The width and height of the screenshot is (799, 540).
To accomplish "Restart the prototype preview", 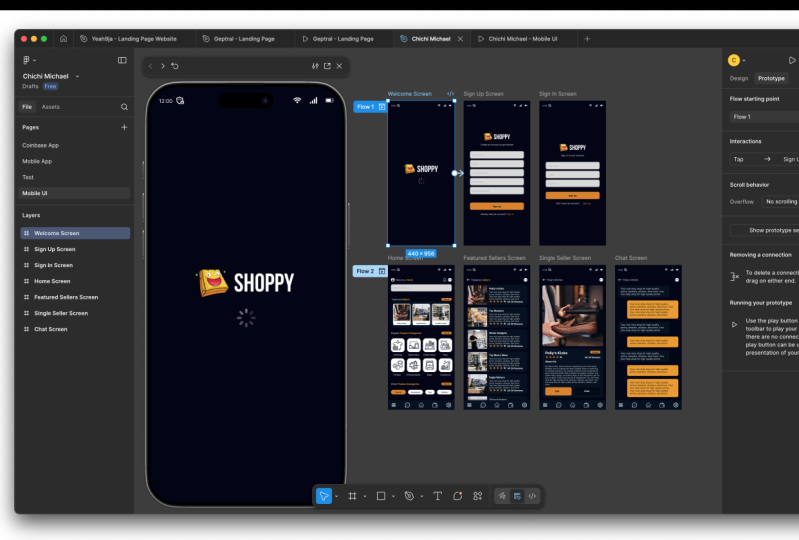I will click(x=175, y=66).
